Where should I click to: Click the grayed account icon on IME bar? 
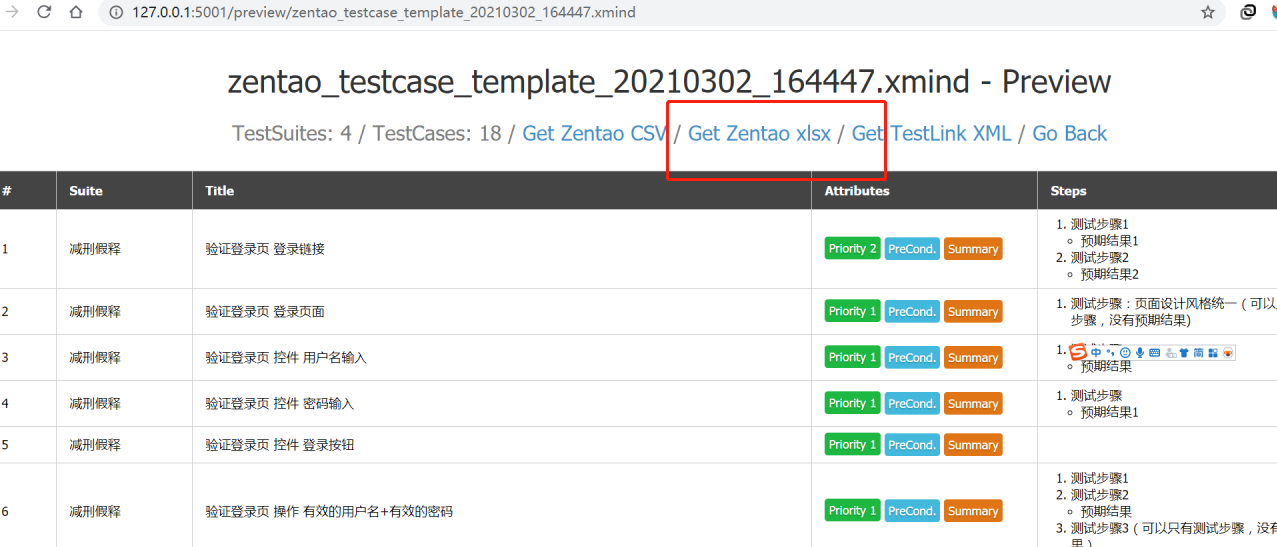[1170, 352]
